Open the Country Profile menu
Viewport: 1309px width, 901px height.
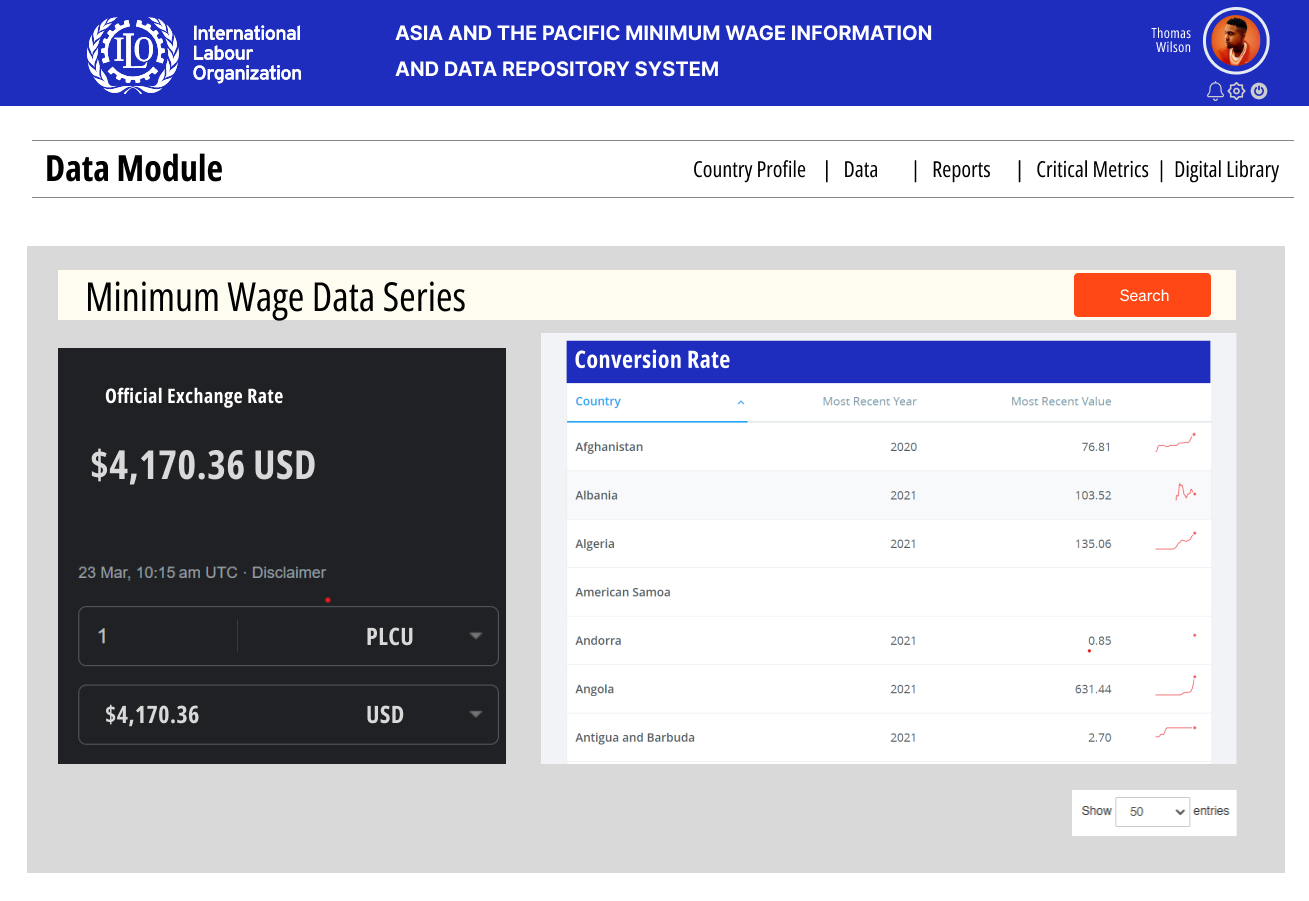749,170
